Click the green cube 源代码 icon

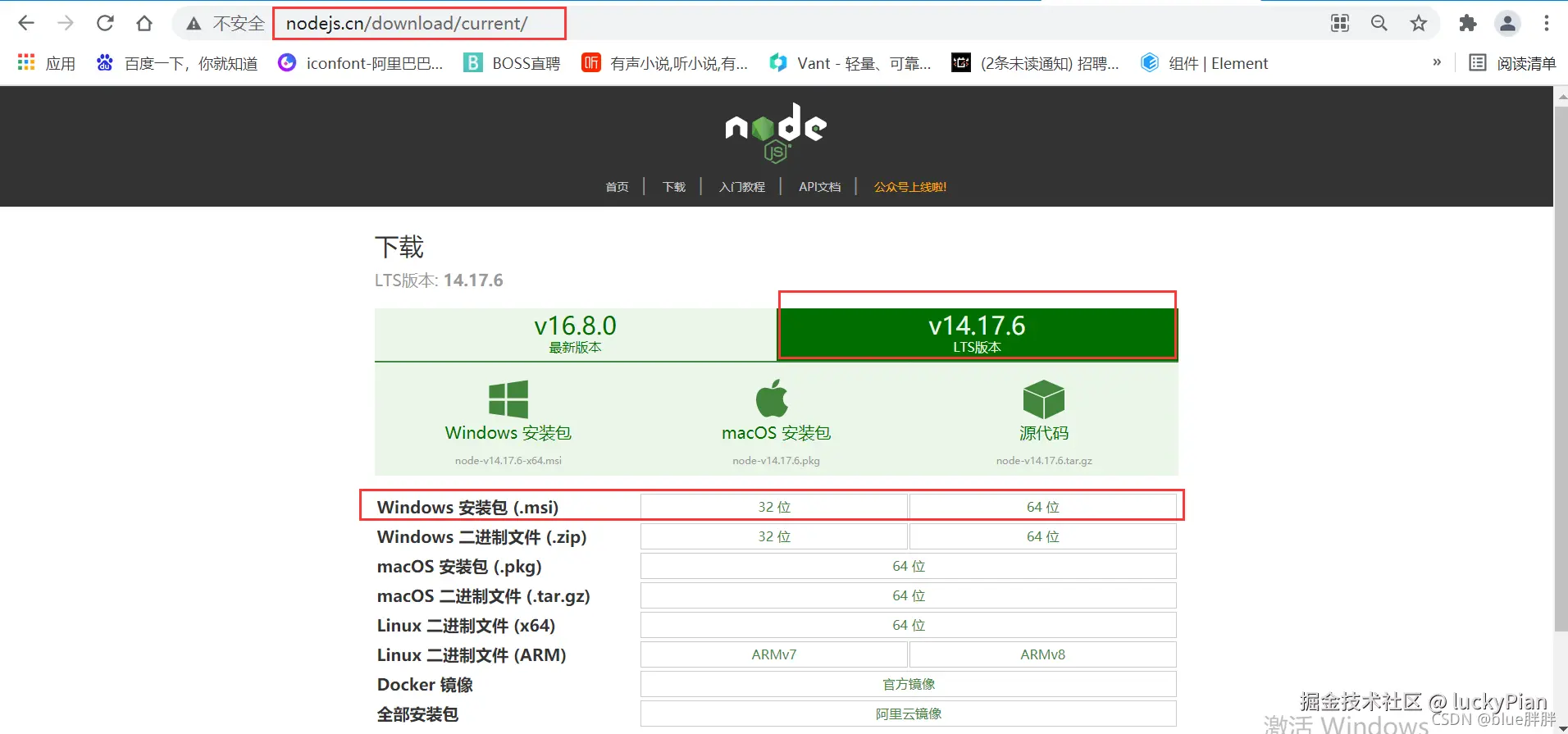pos(1044,399)
